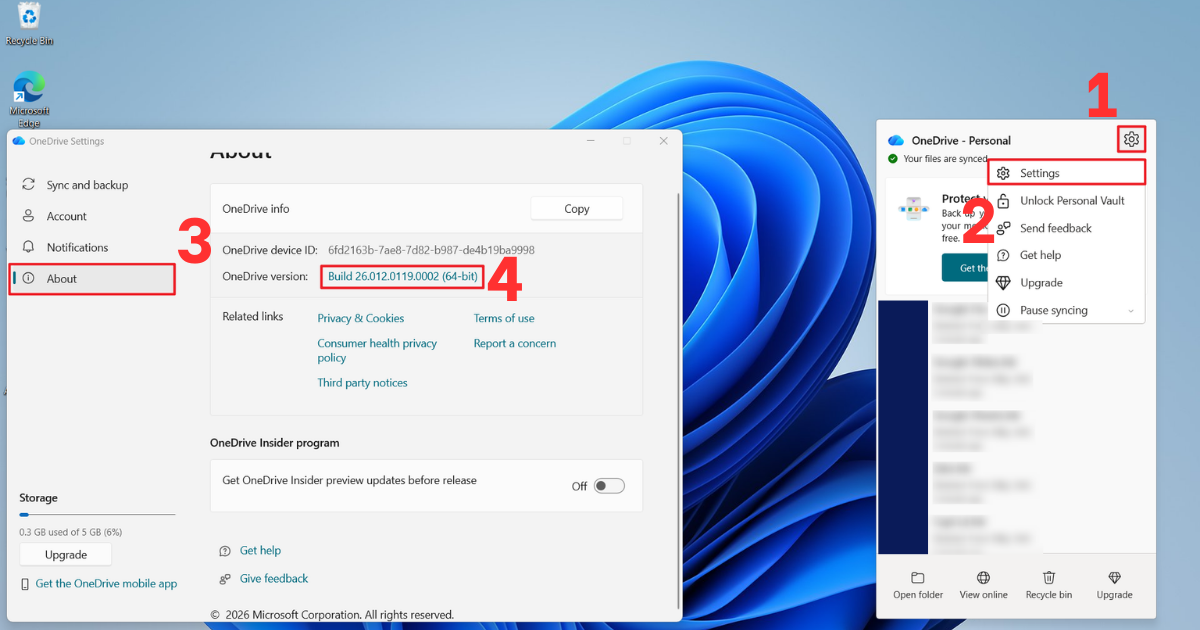Open the Sync and backup settings page
The image size is (1200, 630).
(x=92, y=185)
